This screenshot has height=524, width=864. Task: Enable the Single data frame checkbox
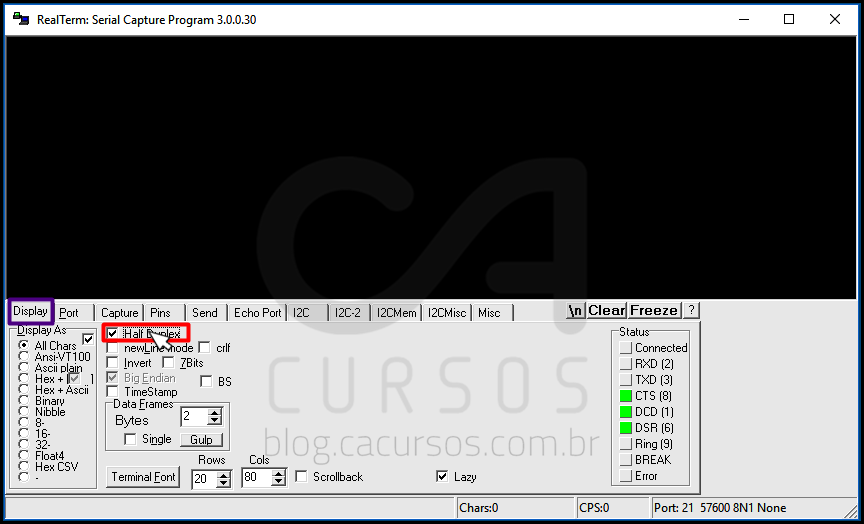(131, 439)
